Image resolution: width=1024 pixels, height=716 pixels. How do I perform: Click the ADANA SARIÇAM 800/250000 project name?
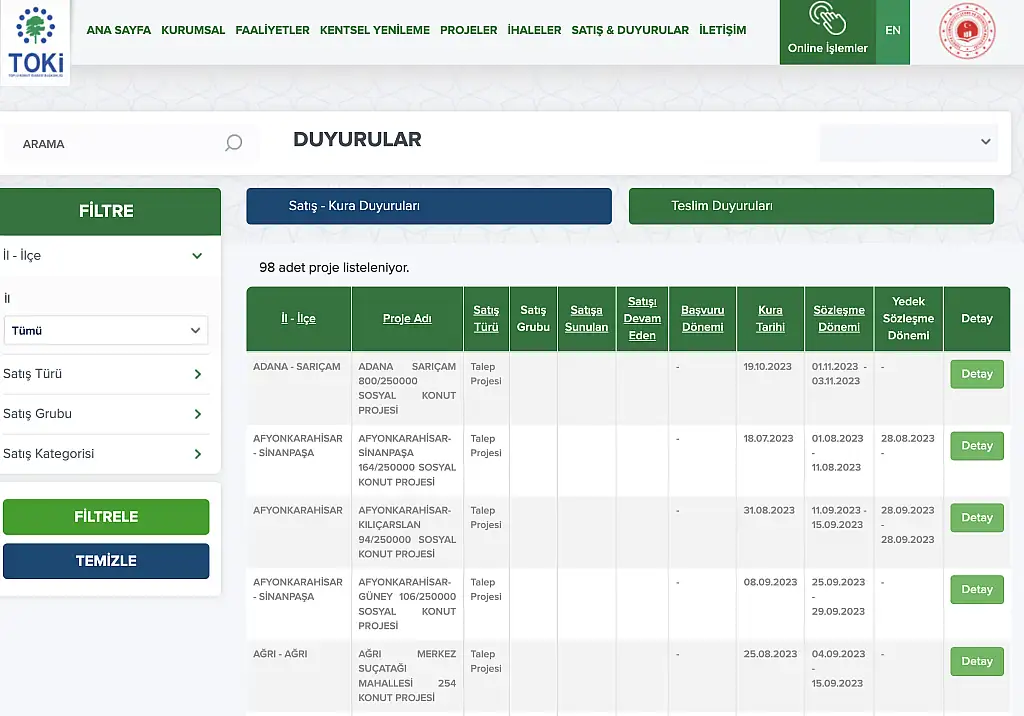pos(407,388)
